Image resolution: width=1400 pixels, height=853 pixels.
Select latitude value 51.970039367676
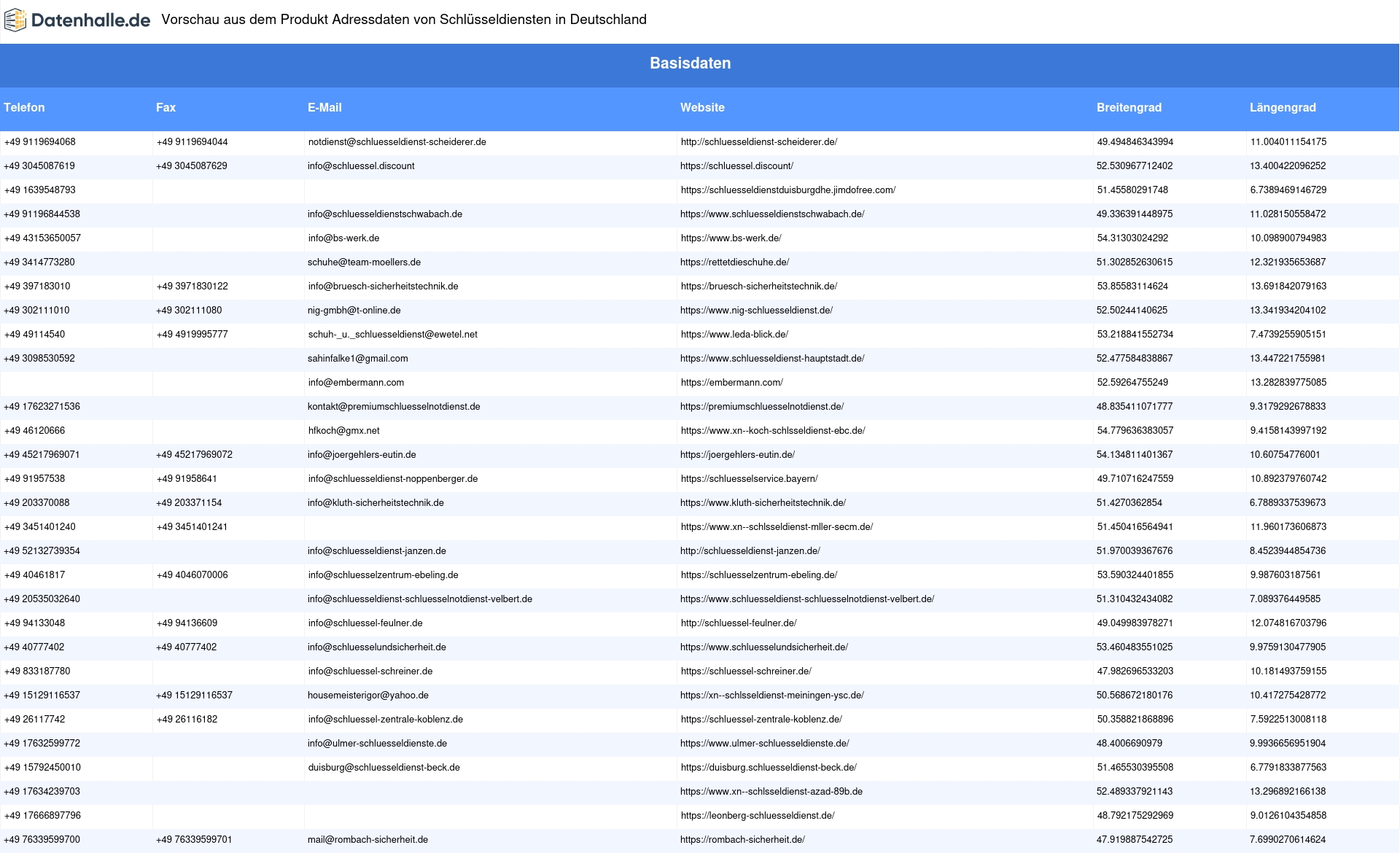pyautogui.click(x=1135, y=551)
